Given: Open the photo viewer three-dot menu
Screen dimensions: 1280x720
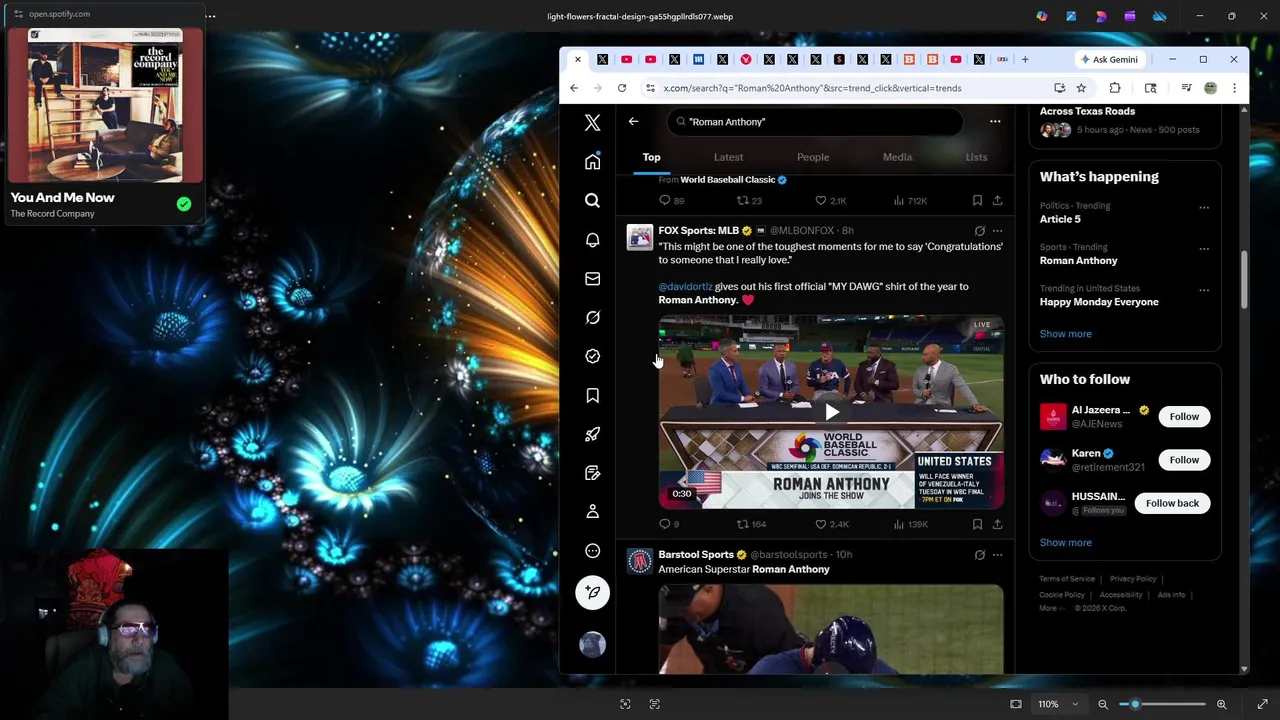Looking at the screenshot, I should click(210, 16).
